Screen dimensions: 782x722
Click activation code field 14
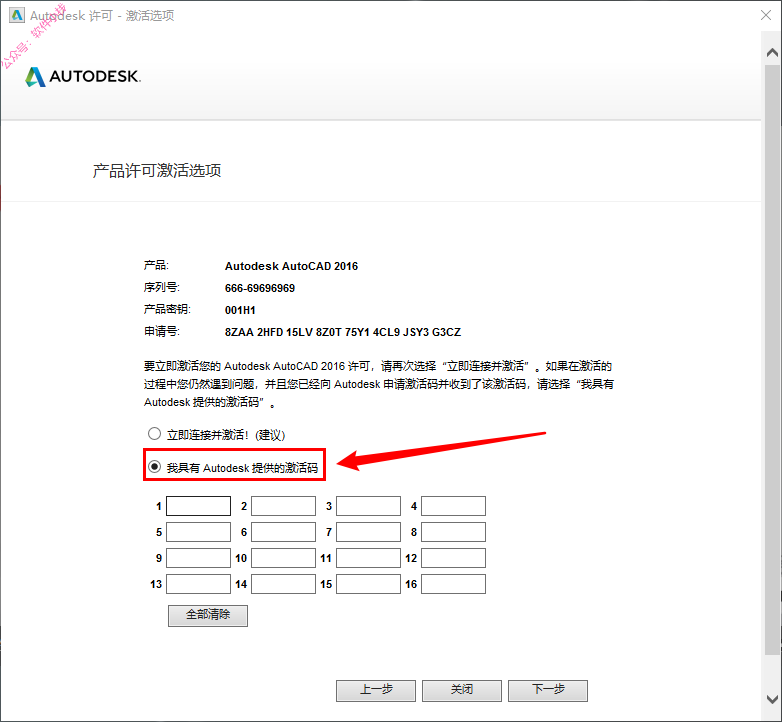coord(283,584)
